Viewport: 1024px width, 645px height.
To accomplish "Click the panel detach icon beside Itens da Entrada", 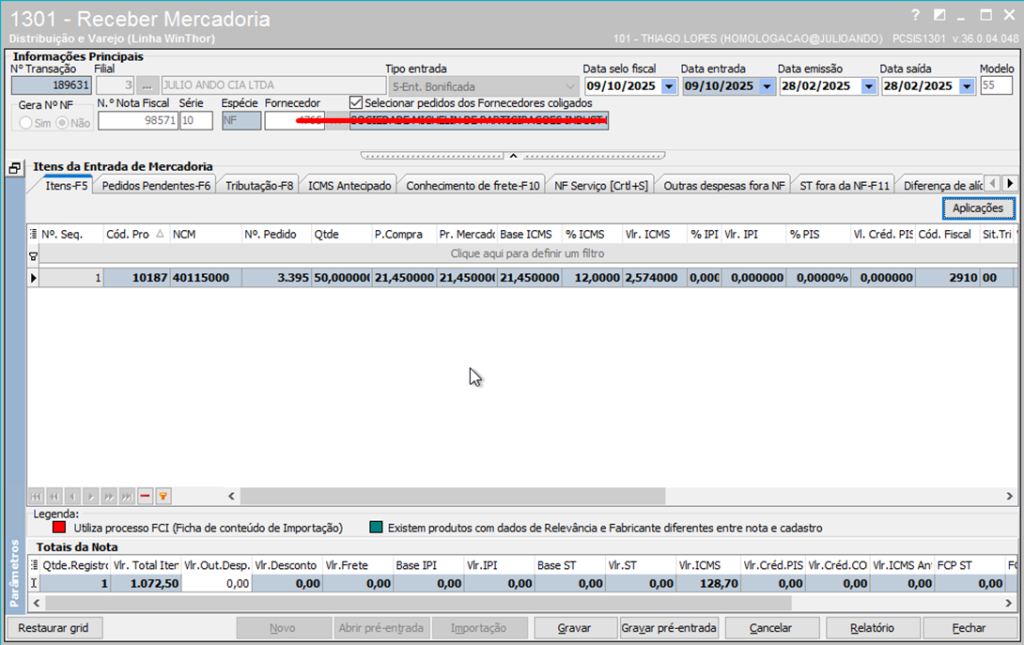I will tap(15, 169).
